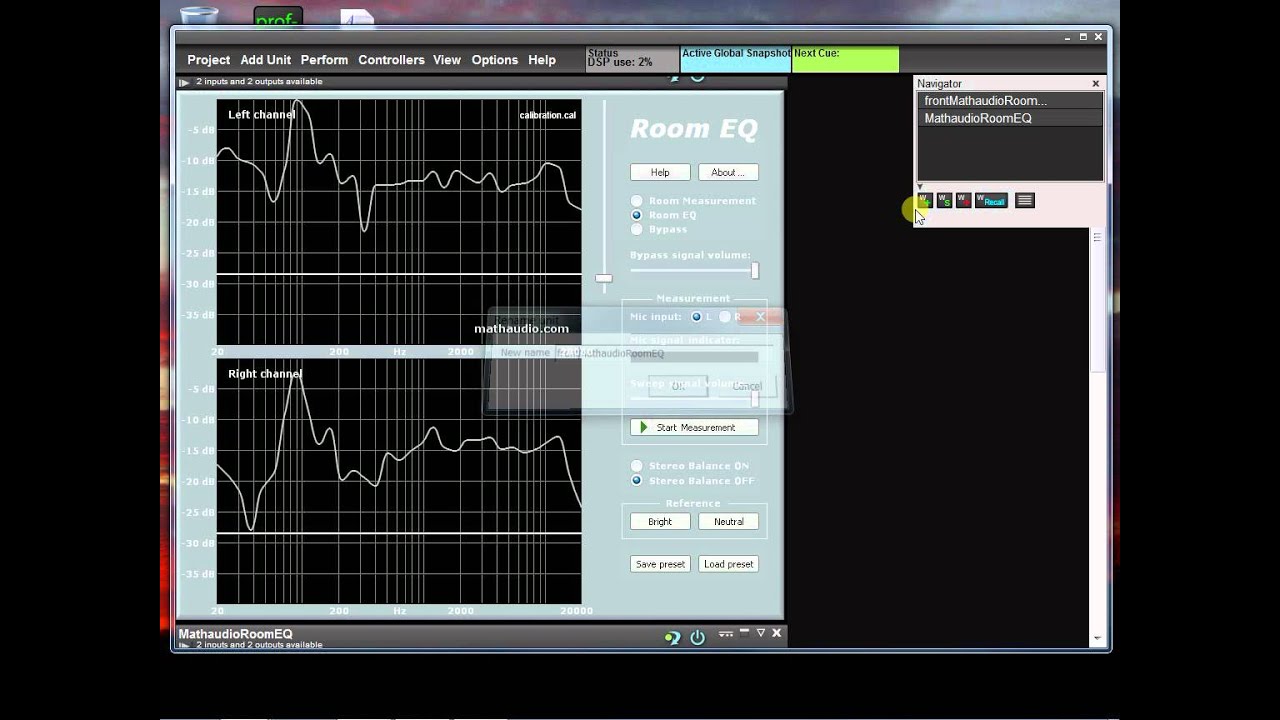Click the routing icon in bottom unit bar
This screenshot has height=720, width=1280.
point(726,633)
